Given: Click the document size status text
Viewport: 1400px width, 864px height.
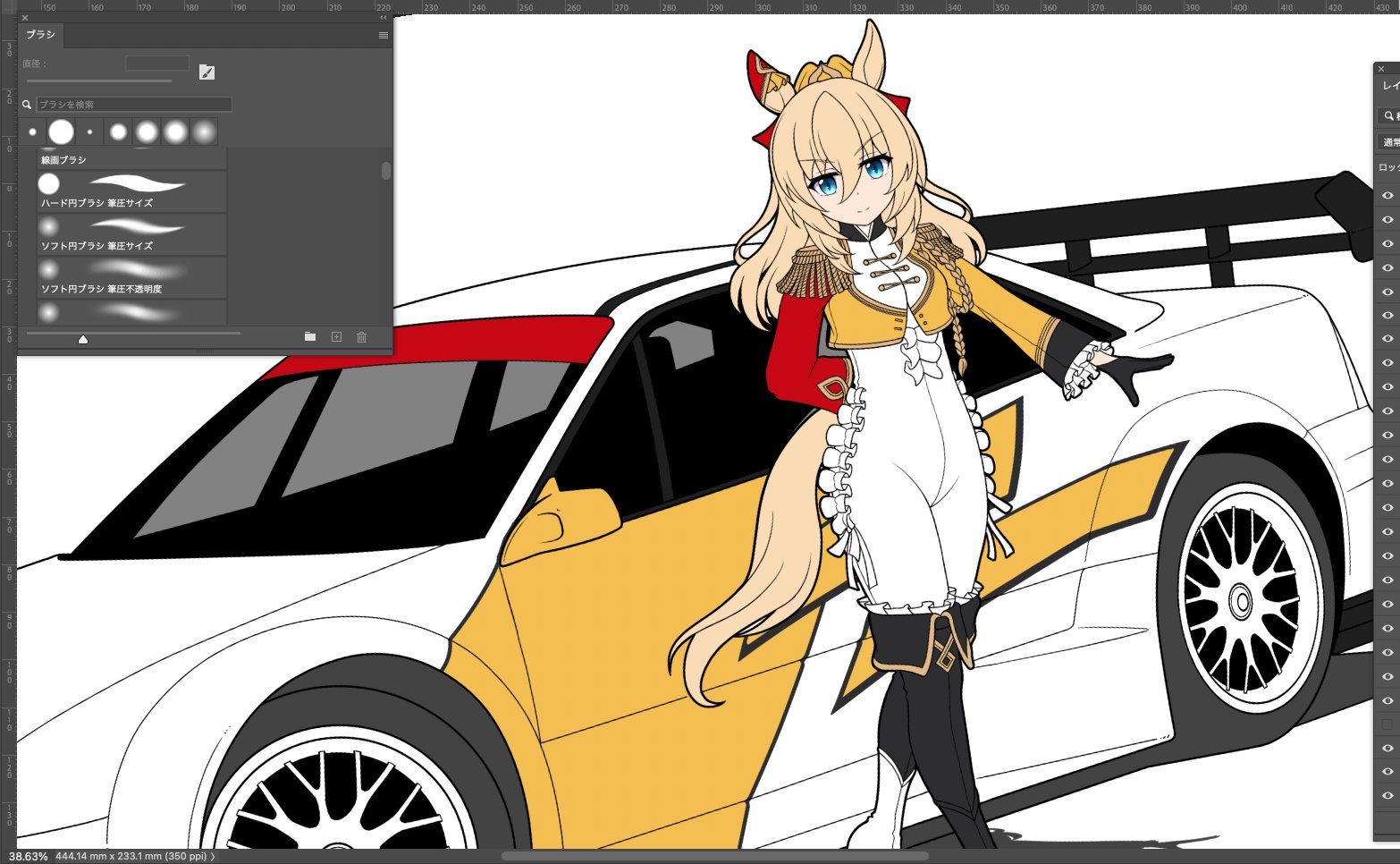Looking at the screenshot, I should [131, 856].
